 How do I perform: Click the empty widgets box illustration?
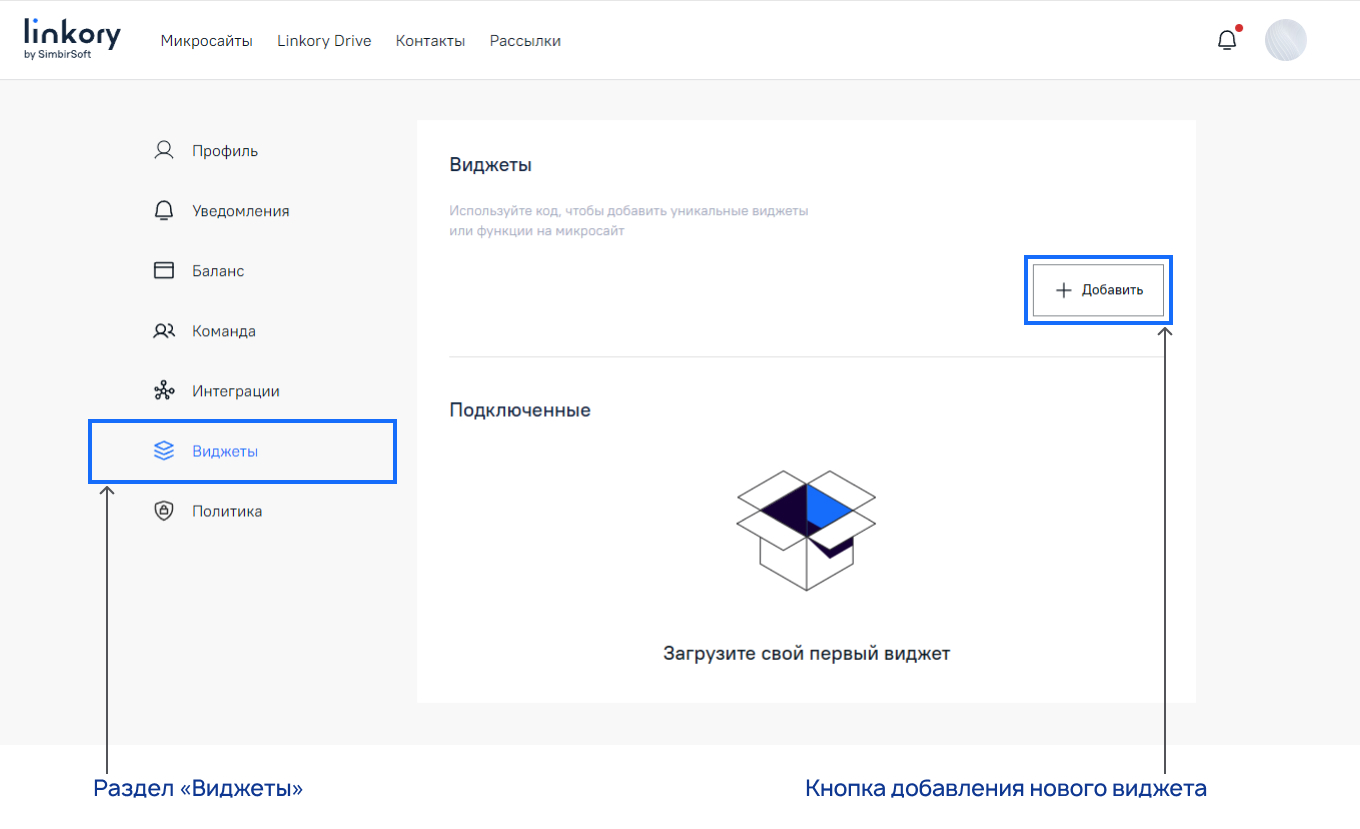pos(806,528)
